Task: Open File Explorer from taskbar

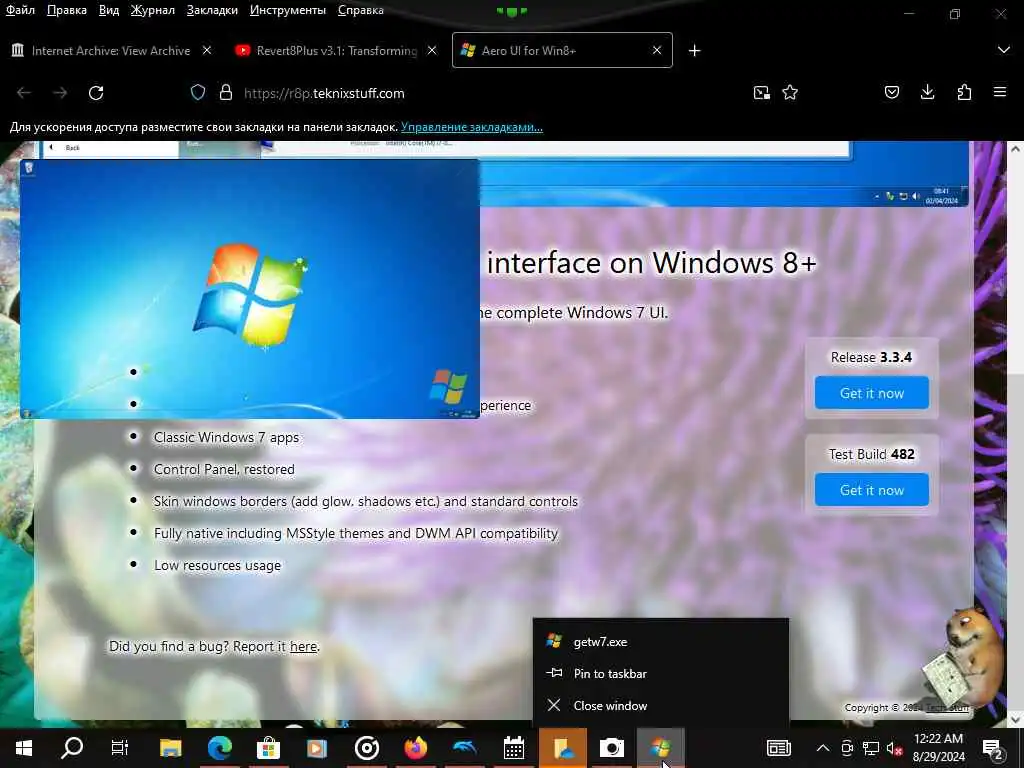Action: [170, 748]
